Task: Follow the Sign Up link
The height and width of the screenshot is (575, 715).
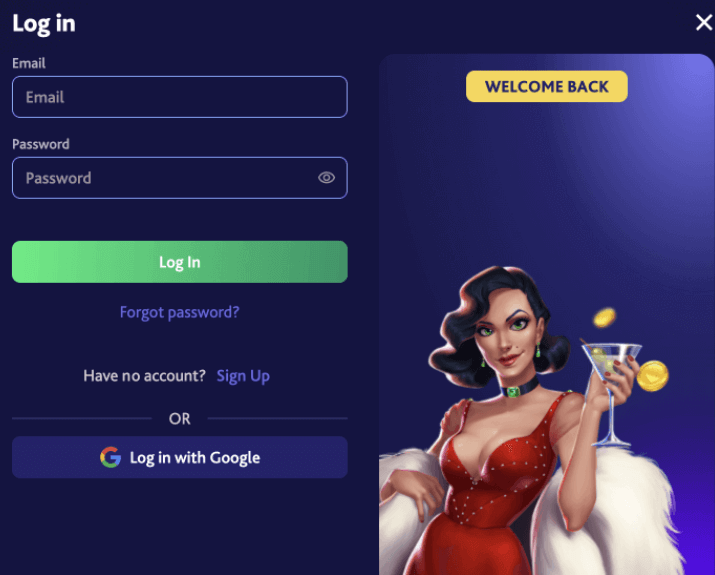Action: coord(243,376)
